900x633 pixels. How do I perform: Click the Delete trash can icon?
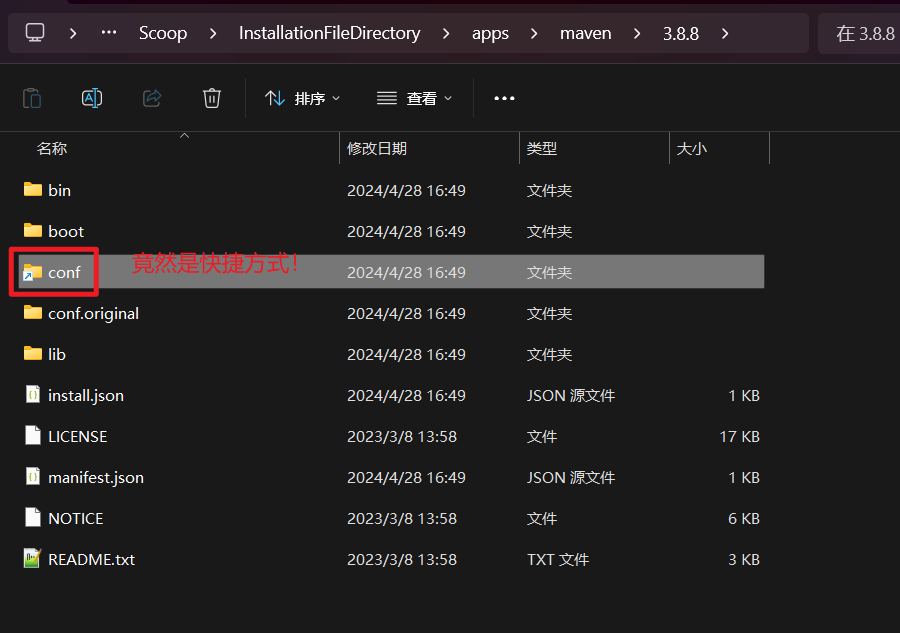(x=212, y=98)
